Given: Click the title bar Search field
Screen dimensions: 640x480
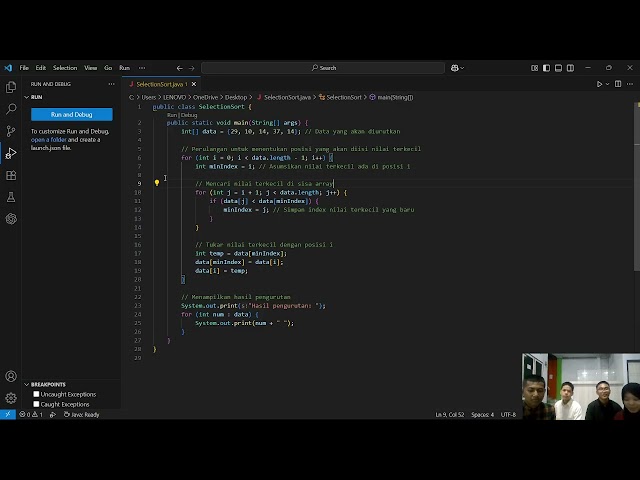Looking at the screenshot, I should point(323,68).
